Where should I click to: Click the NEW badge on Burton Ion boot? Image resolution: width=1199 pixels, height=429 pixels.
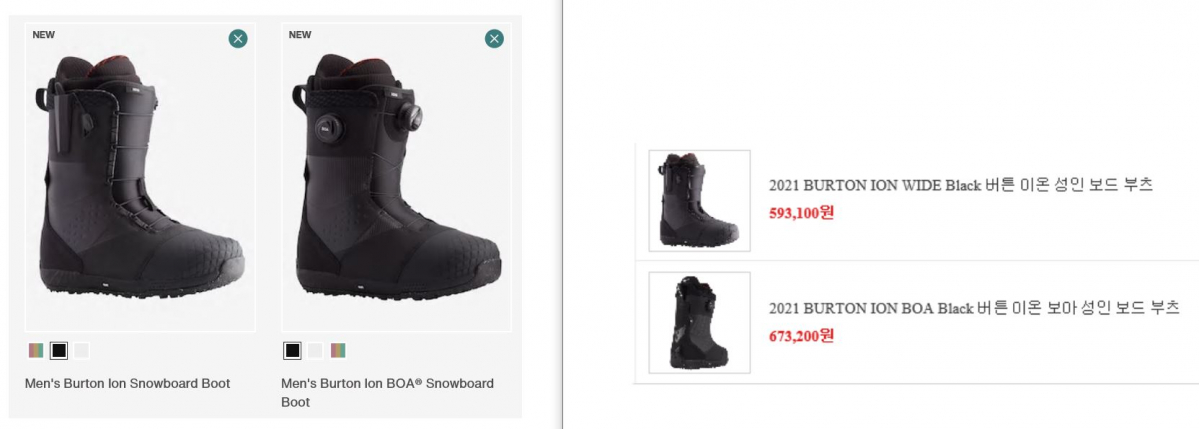(x=44, y=35)
